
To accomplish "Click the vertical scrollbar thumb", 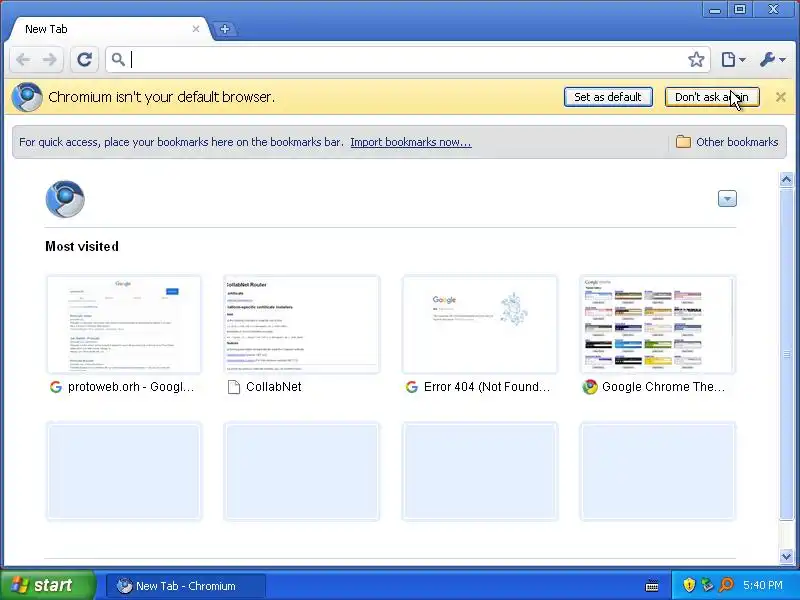I will pyautogui.click(x=786, y=354).
